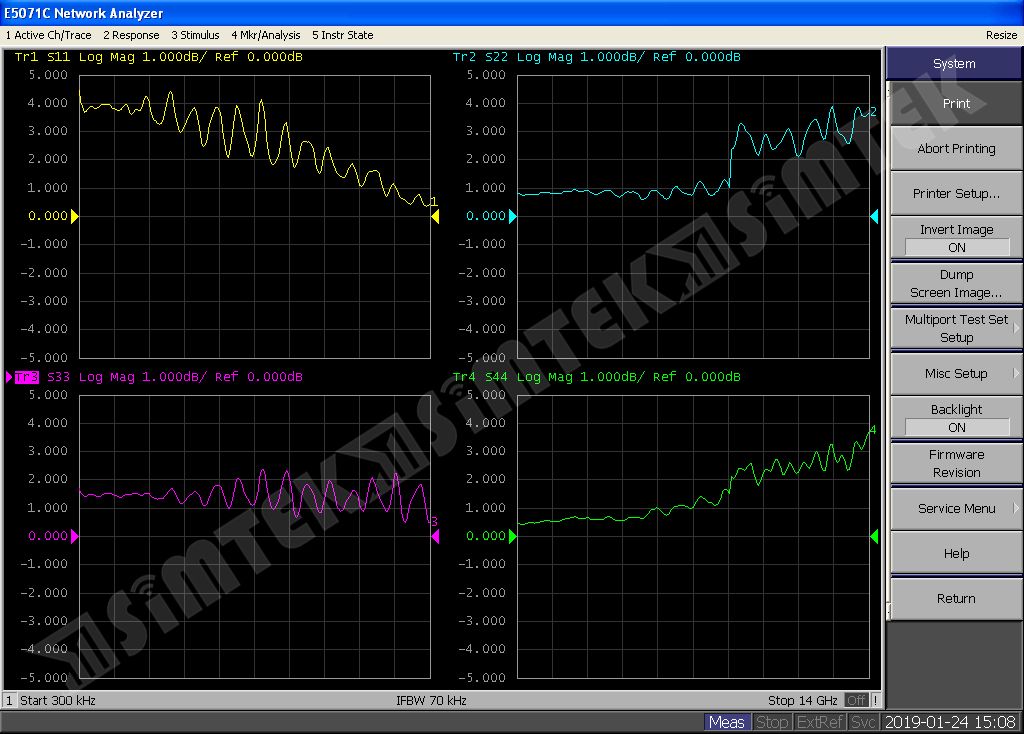1024x734 pixels.
Task: Select marker 2 on the S22 trace
Action: 872,111
